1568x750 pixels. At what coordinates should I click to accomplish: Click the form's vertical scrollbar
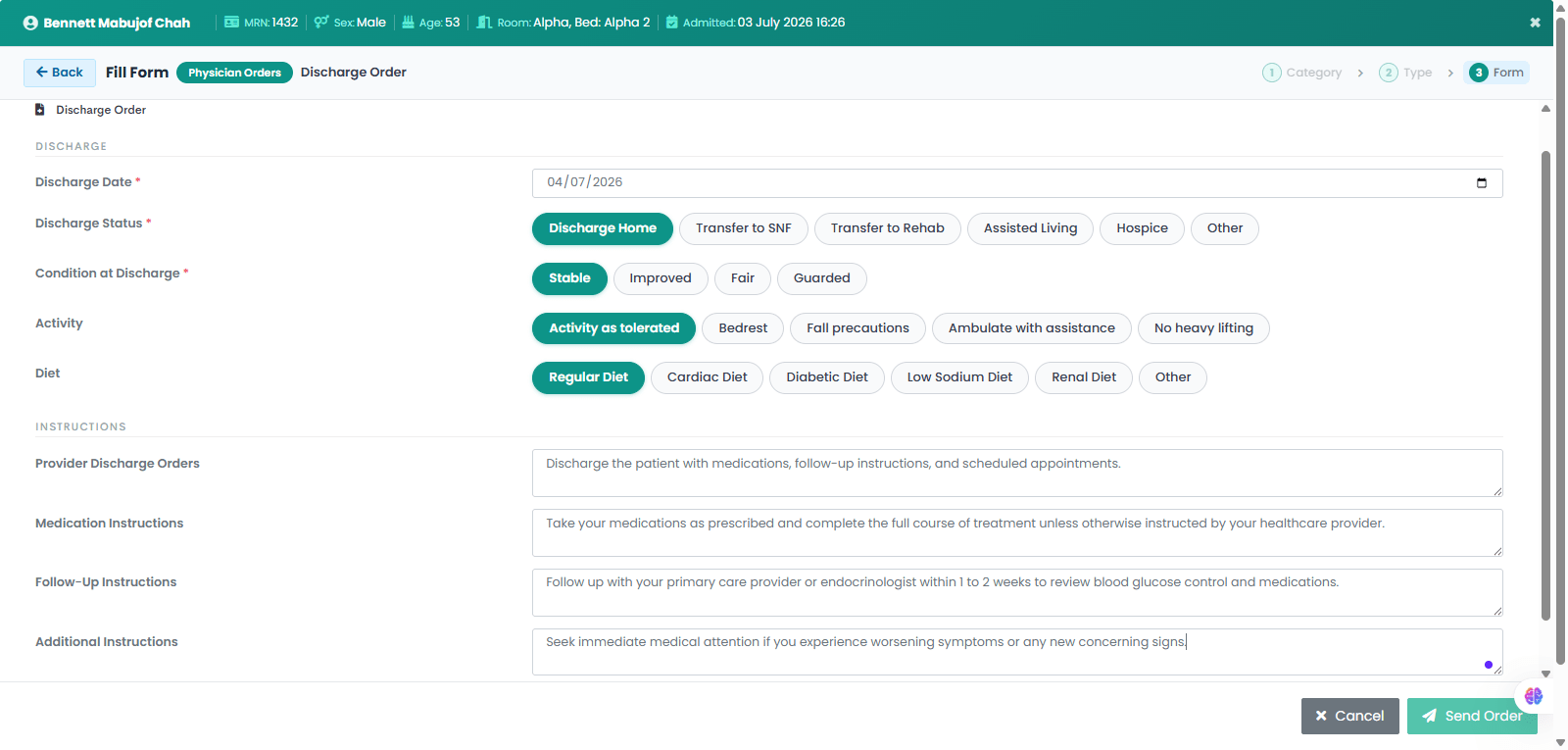tap(1545, 385)
